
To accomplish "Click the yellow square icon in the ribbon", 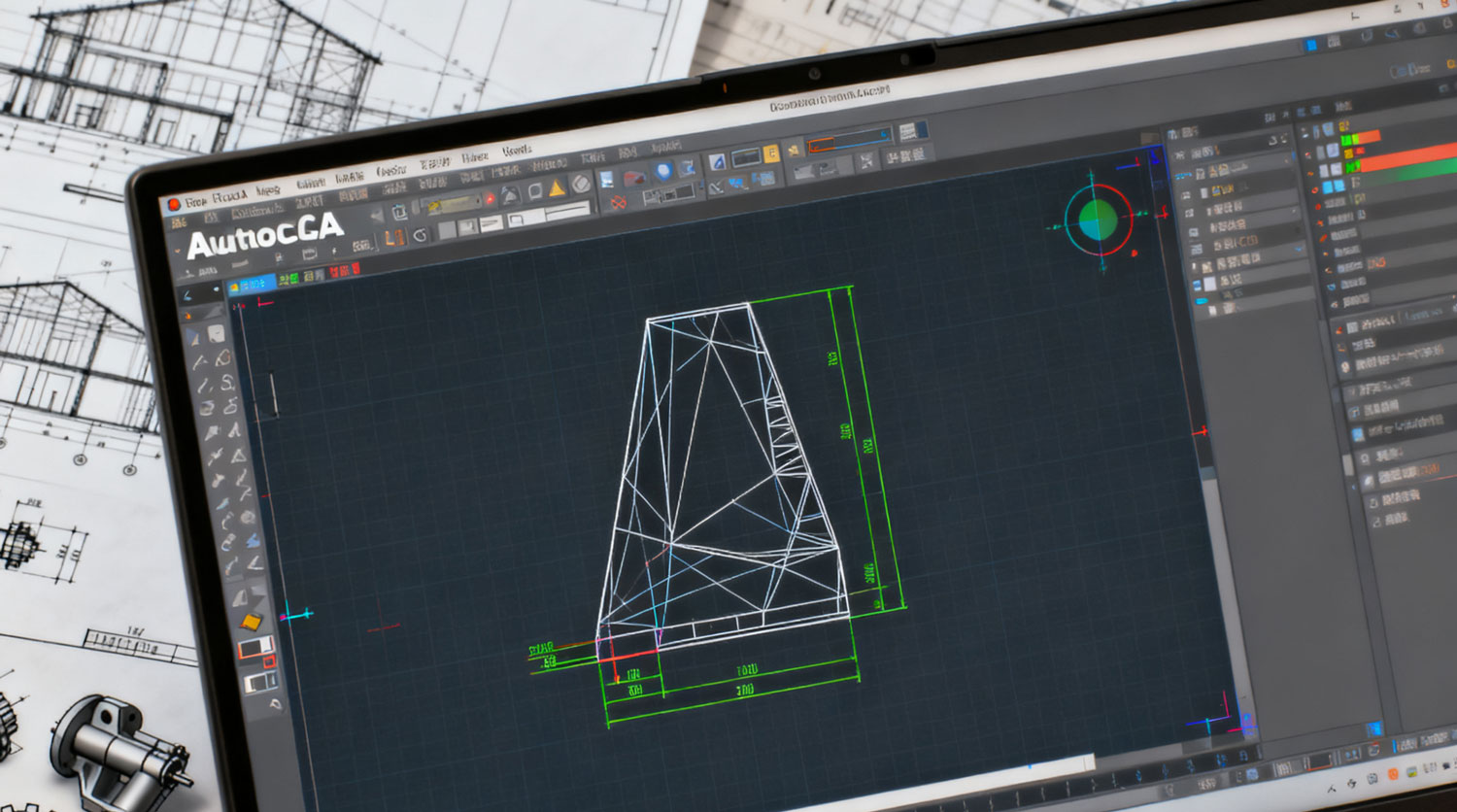I will (771, 153).
